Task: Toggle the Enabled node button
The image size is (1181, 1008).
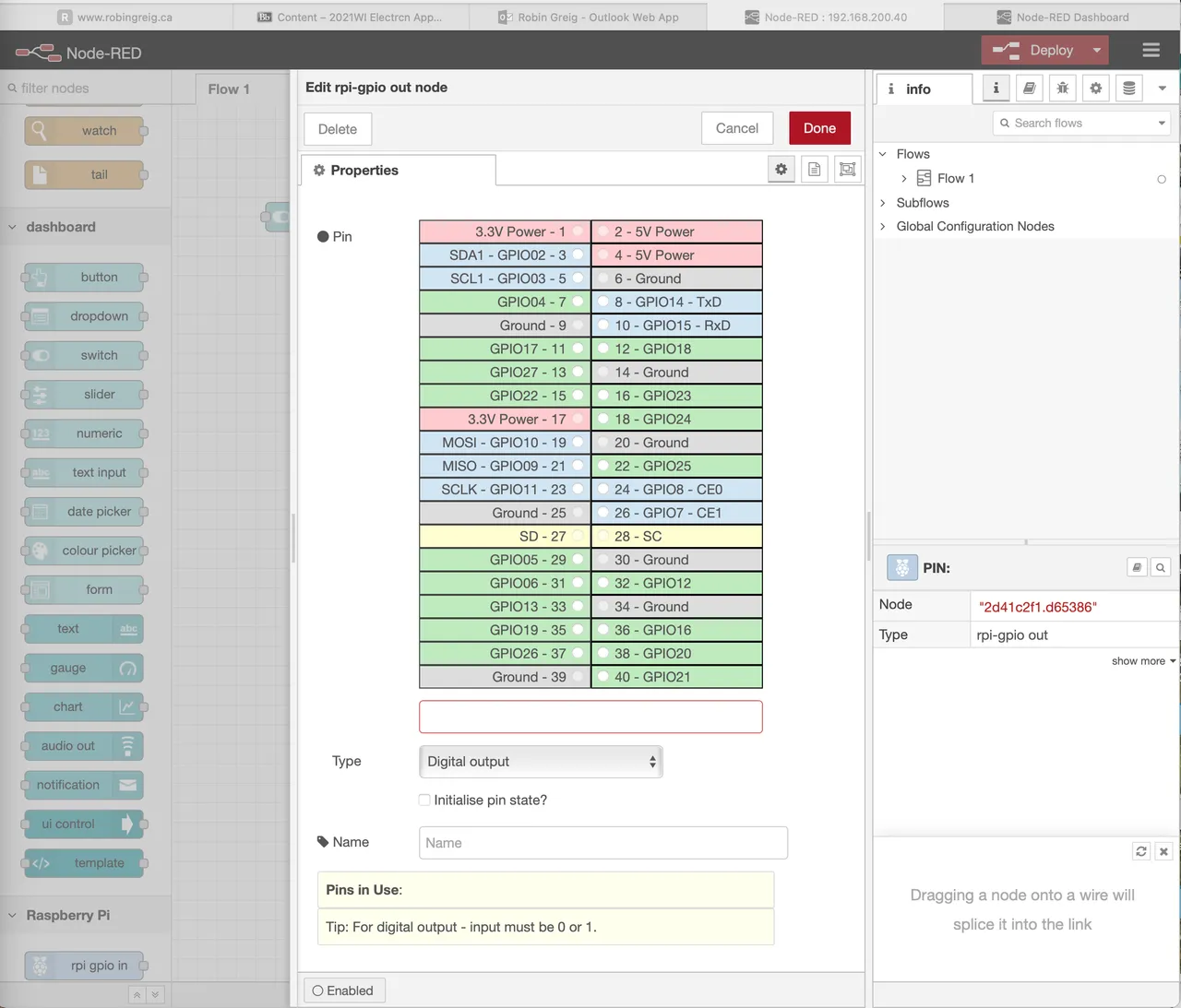Action: coord(343,990)
